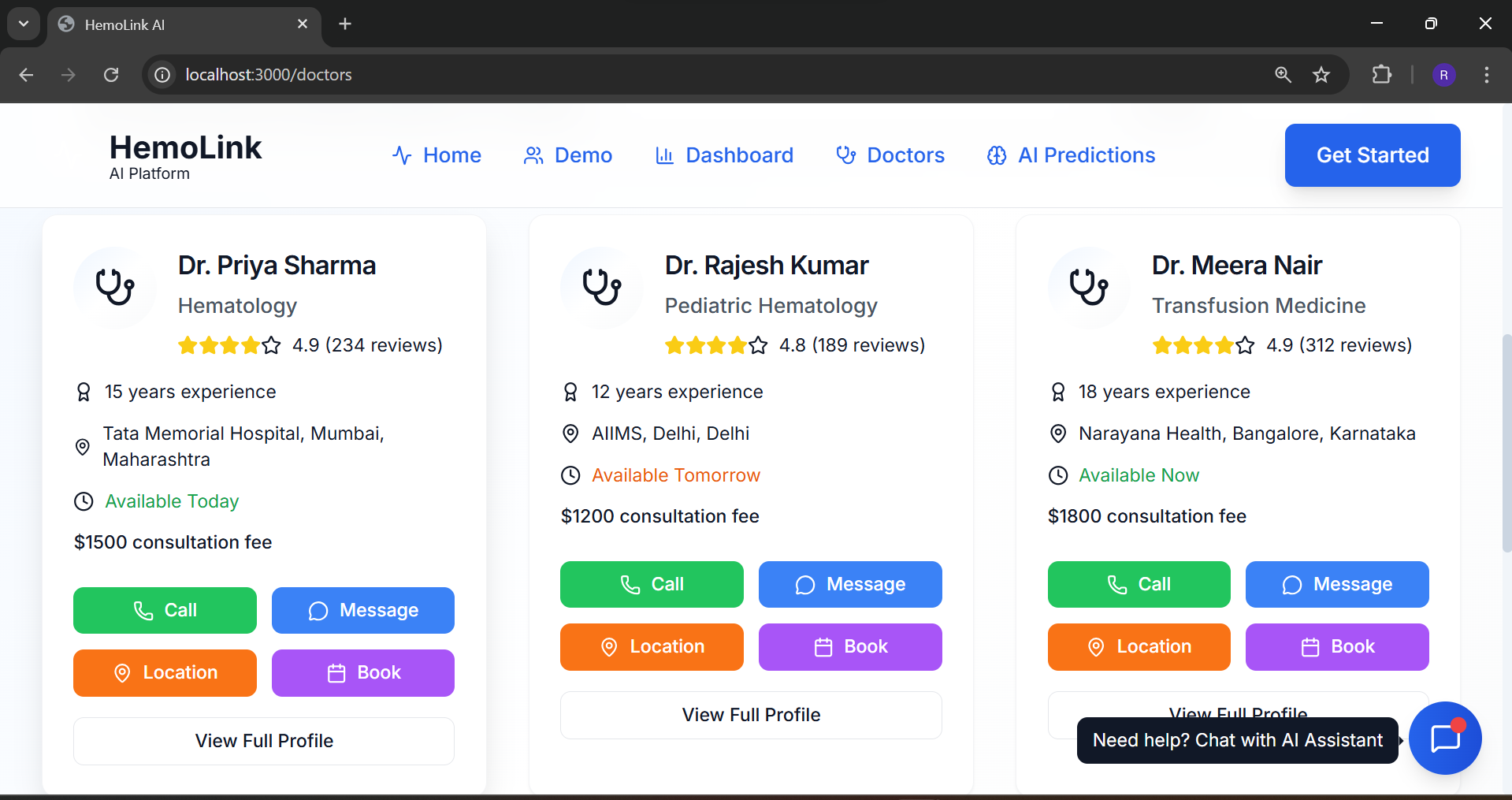Click the zoom magnifier in address bar
The image size is (1512, 800).
tap(1284, 75)
